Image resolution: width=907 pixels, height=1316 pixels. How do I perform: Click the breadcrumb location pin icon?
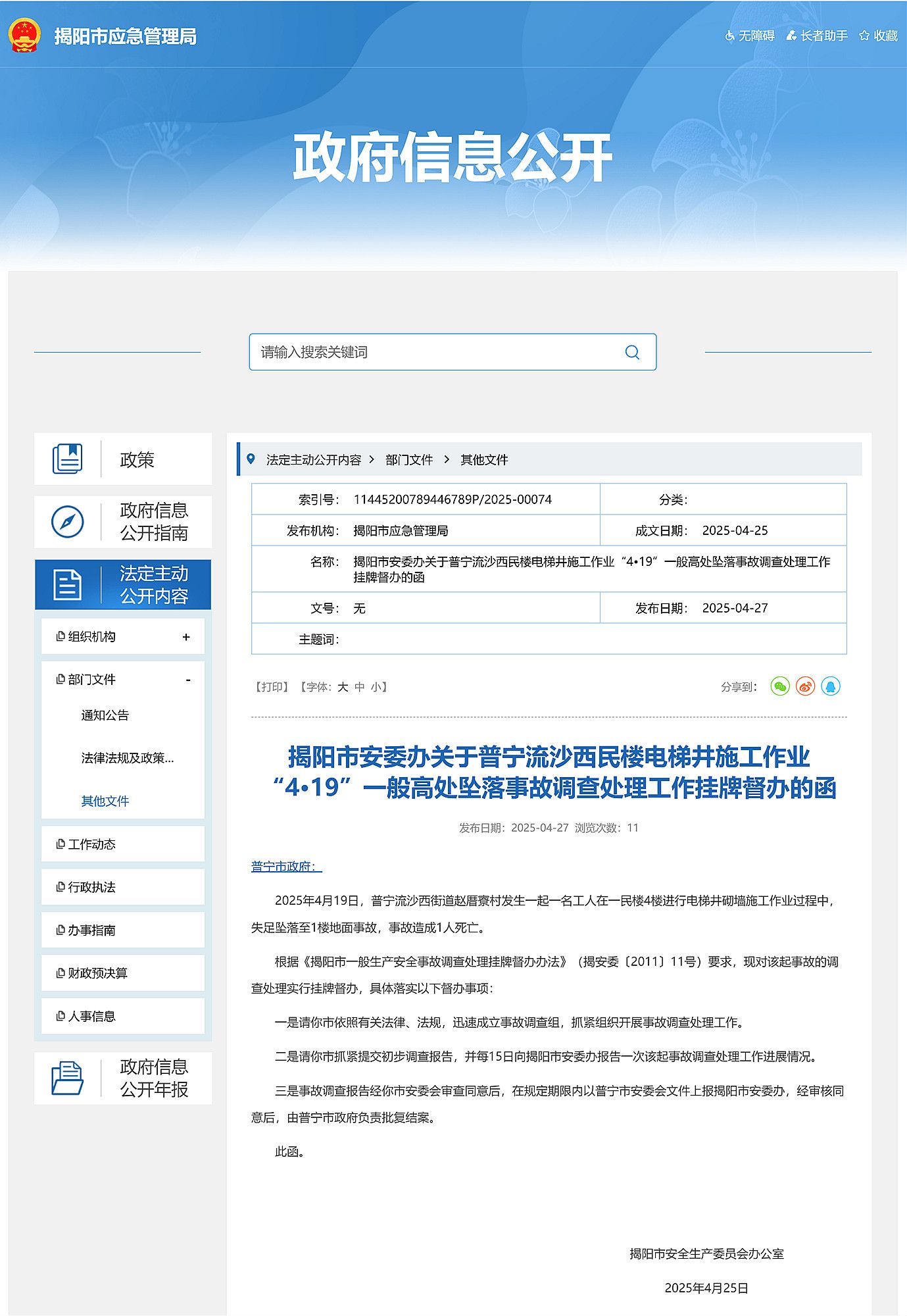pos(251,459)
